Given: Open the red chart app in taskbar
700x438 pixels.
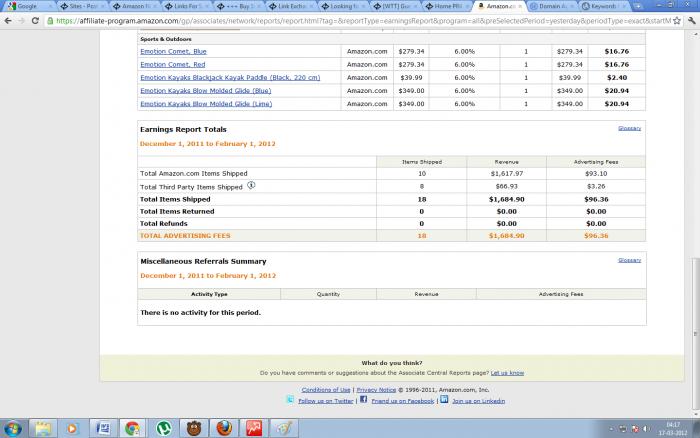Looking at the screenshot, I should (254, 429).
